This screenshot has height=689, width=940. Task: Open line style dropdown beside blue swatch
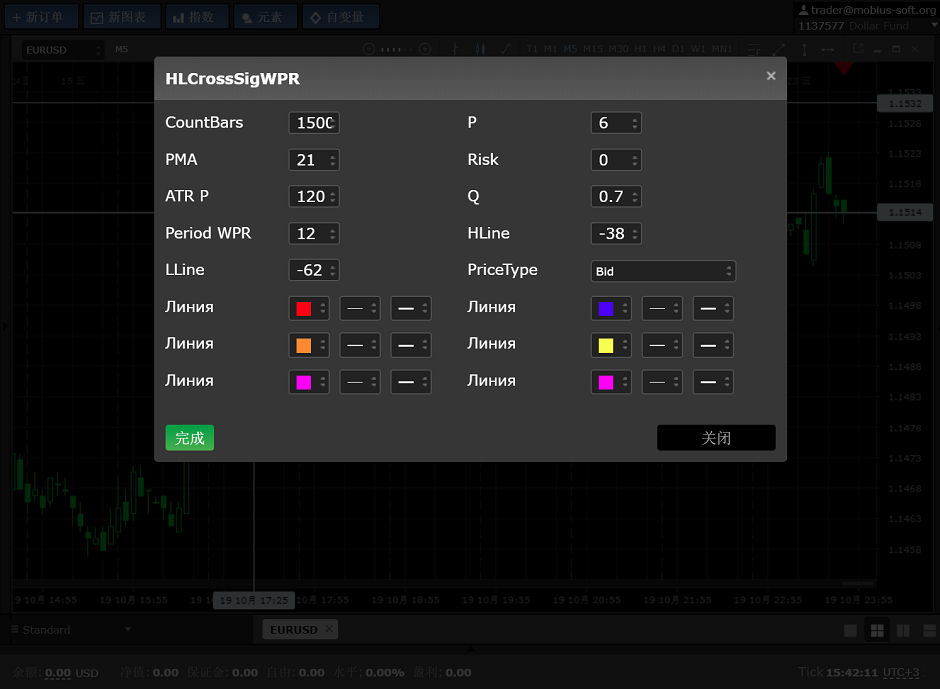[x=662, y=309]
